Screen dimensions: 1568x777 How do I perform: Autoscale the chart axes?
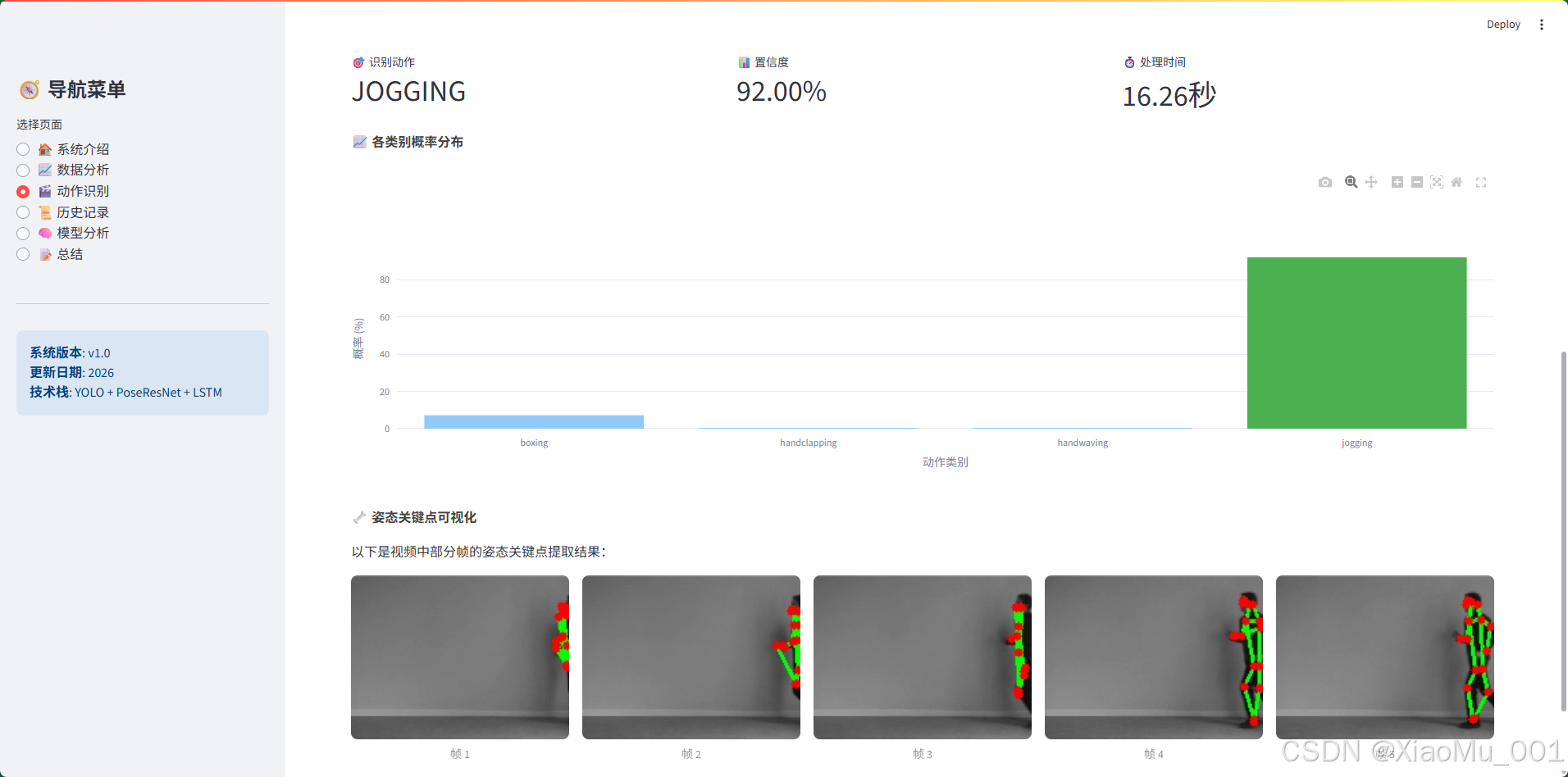[x=1437, y=182]
